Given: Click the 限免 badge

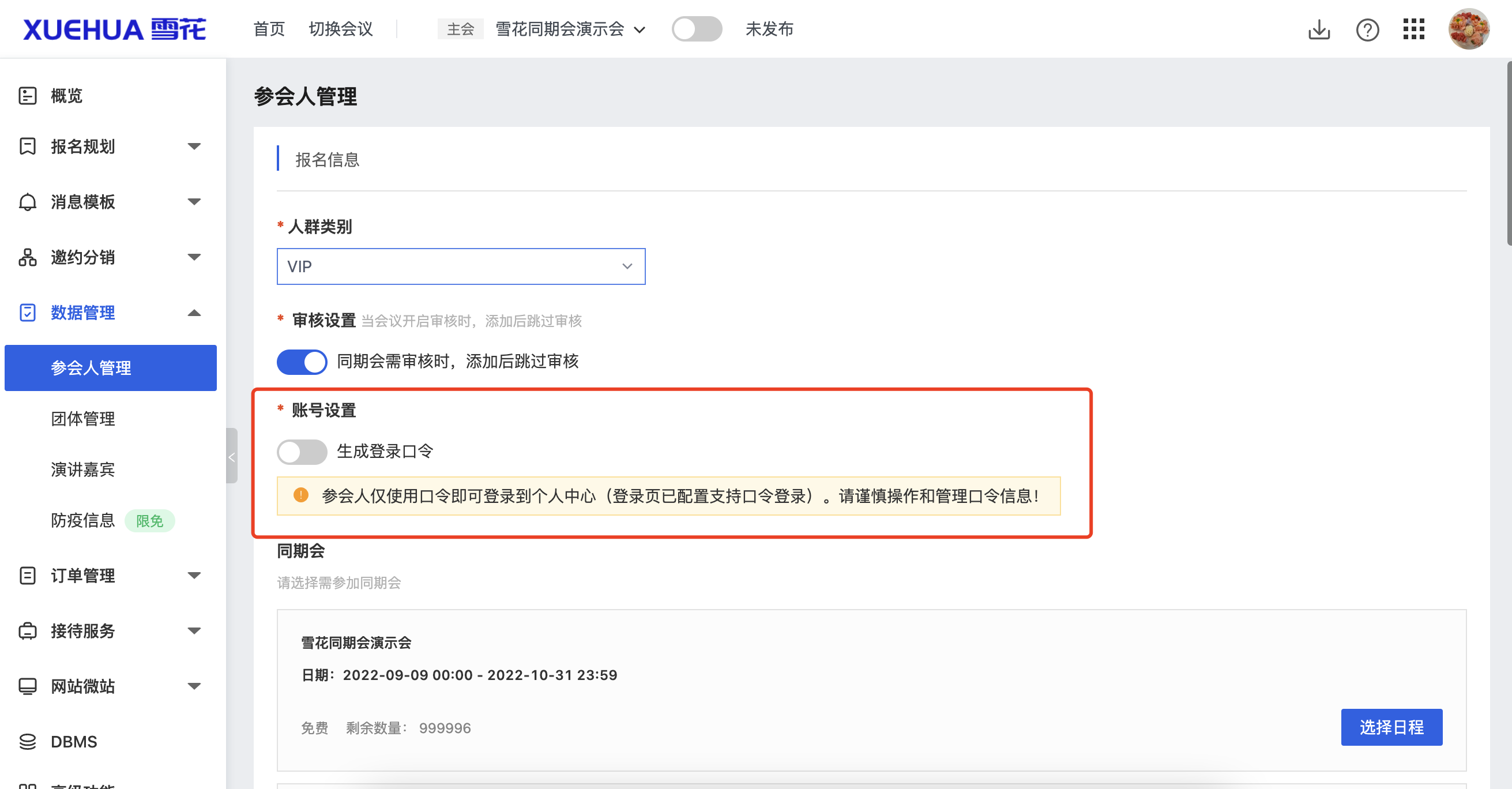Looking at the screenshot, I should coord(150,521).
